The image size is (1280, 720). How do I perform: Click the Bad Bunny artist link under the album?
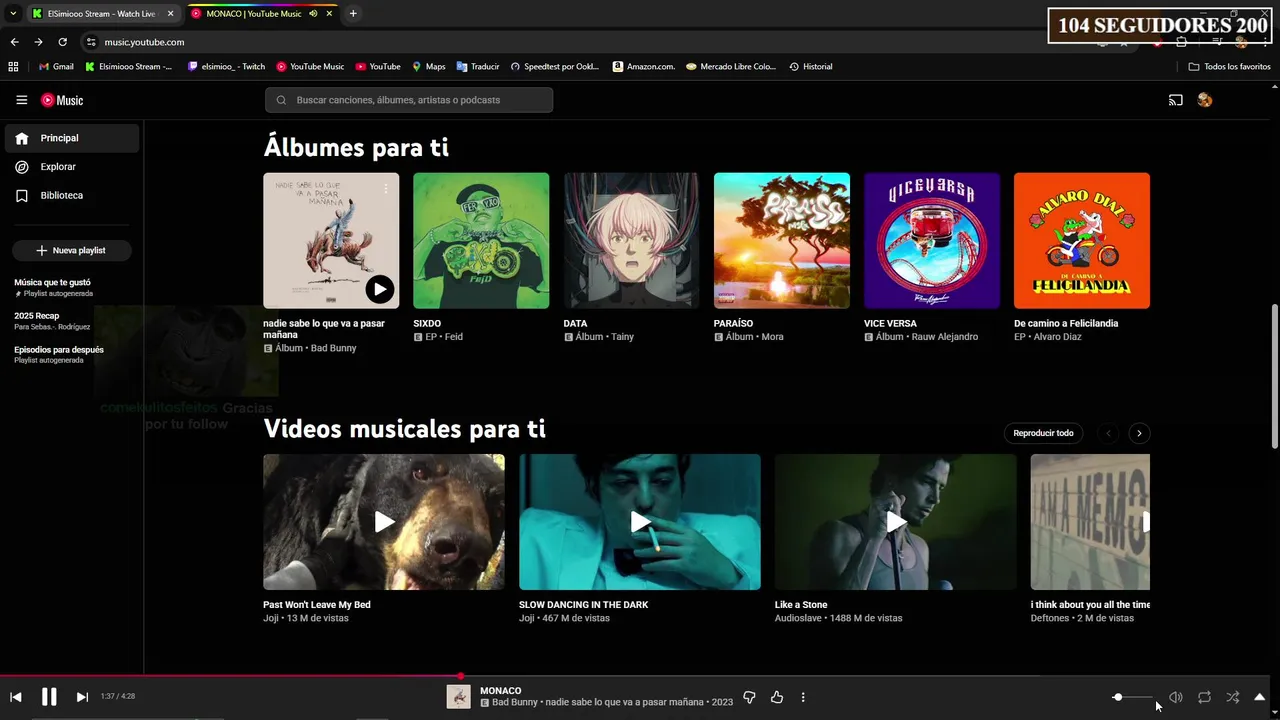(333, 348)
